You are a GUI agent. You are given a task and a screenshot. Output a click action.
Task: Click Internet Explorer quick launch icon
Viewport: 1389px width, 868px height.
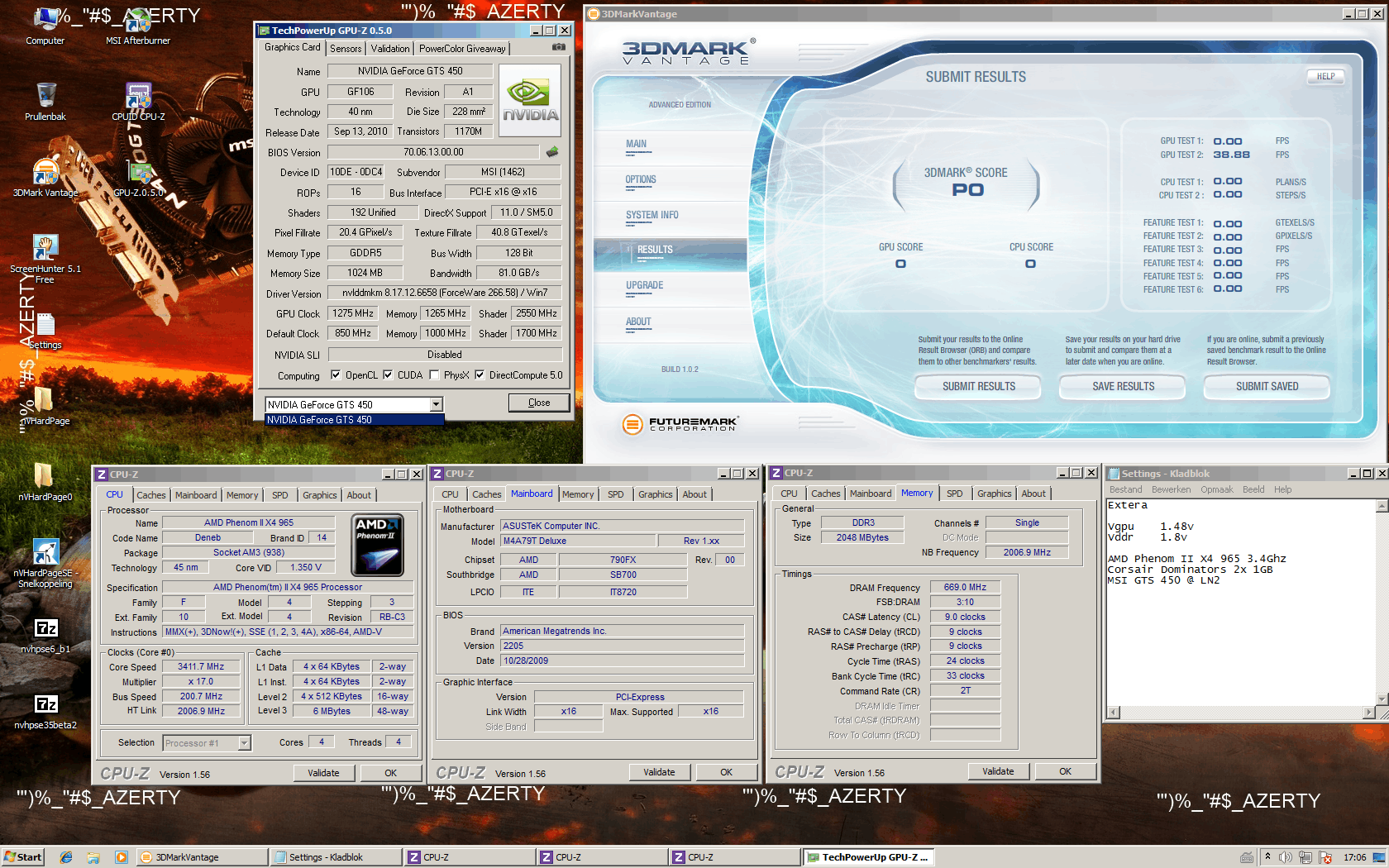[66, 857]
